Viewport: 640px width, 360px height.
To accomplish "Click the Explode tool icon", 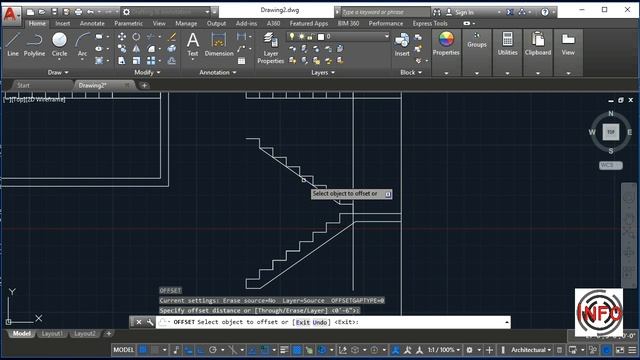I will 172,49.
